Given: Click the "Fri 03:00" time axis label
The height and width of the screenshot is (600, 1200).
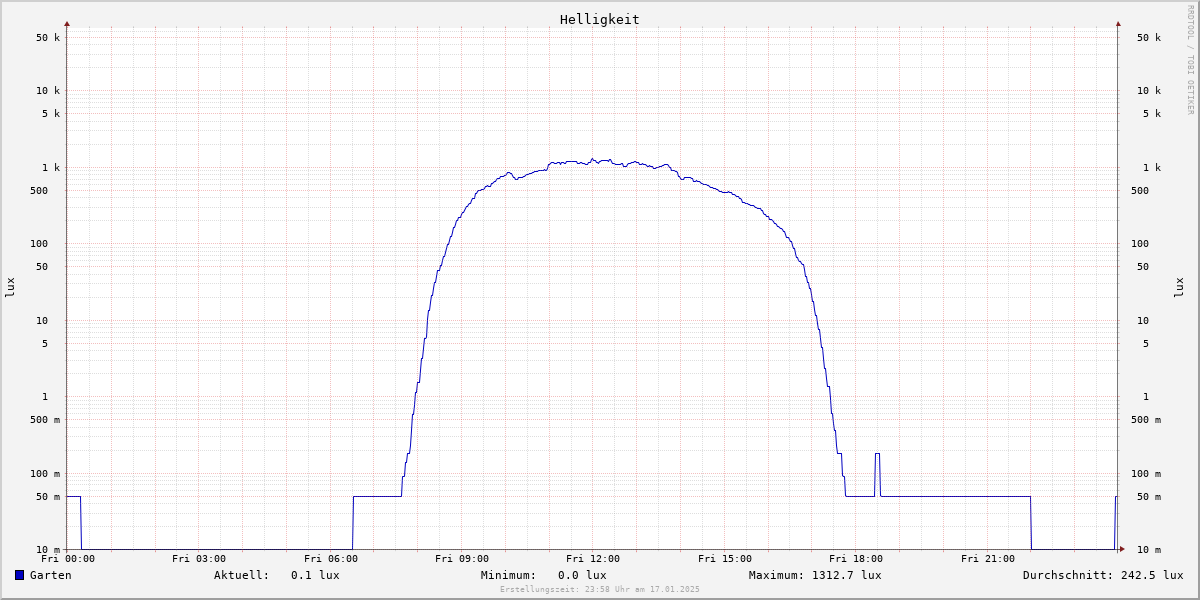Looking at the screenshot, I should point(199,559).
